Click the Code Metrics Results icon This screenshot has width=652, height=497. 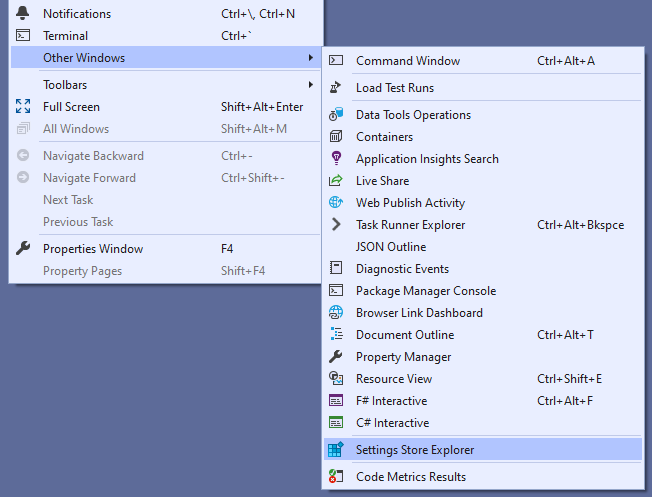(336, 476)
